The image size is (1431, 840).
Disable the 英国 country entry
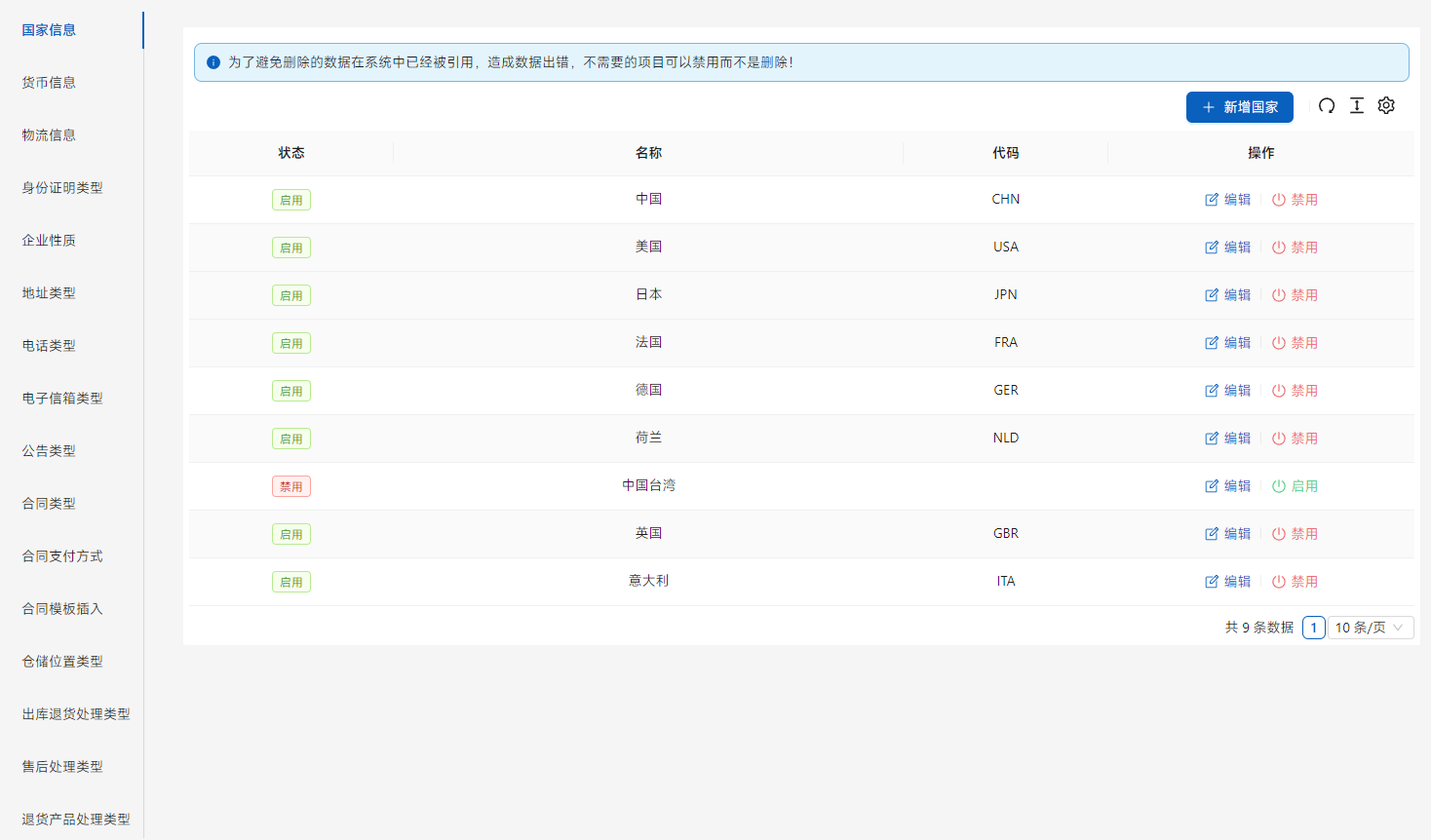pyautogui.click(x=1295, y=534)
